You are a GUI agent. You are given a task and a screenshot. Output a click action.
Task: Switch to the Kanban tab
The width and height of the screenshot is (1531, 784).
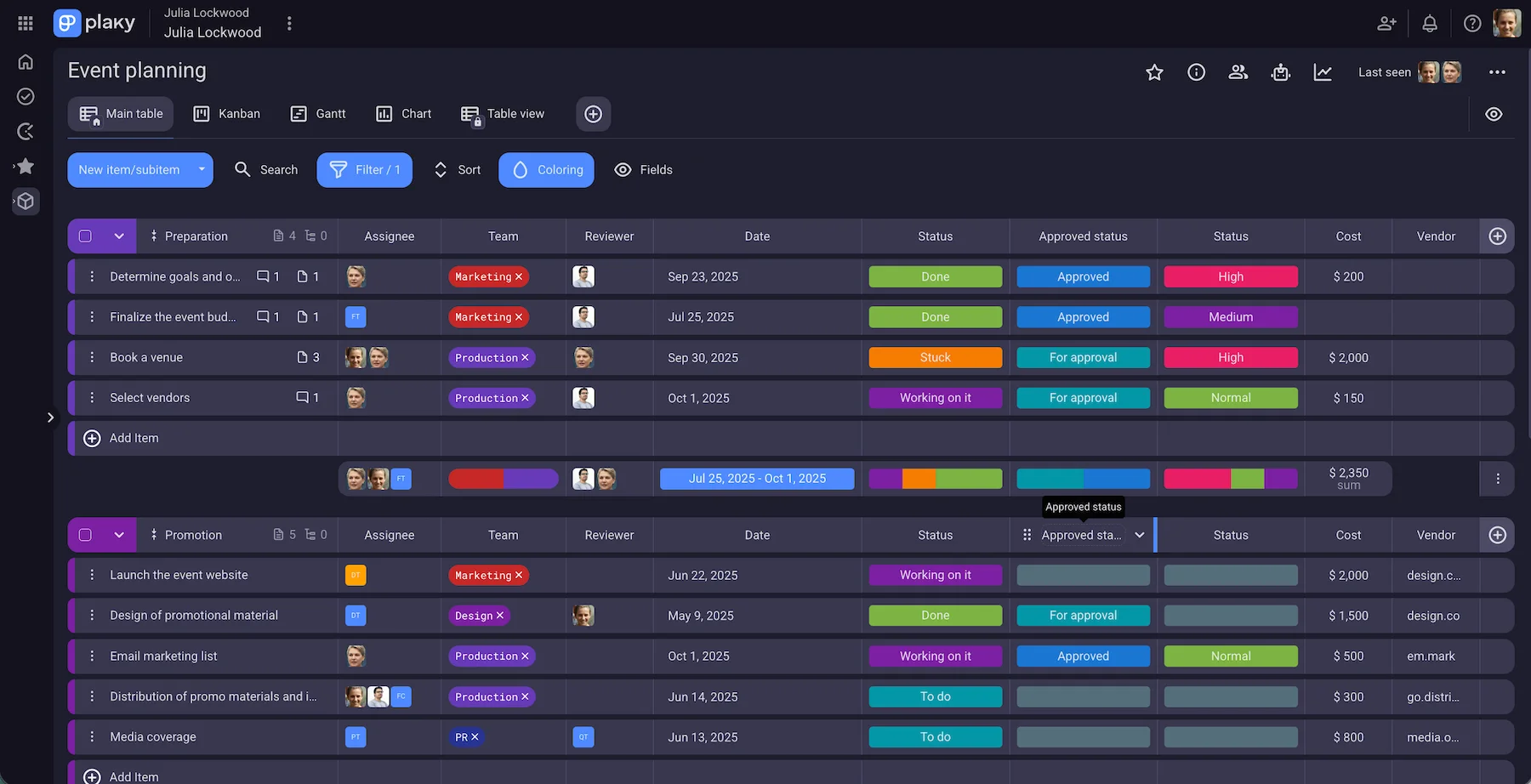click(x=226, y=113)
